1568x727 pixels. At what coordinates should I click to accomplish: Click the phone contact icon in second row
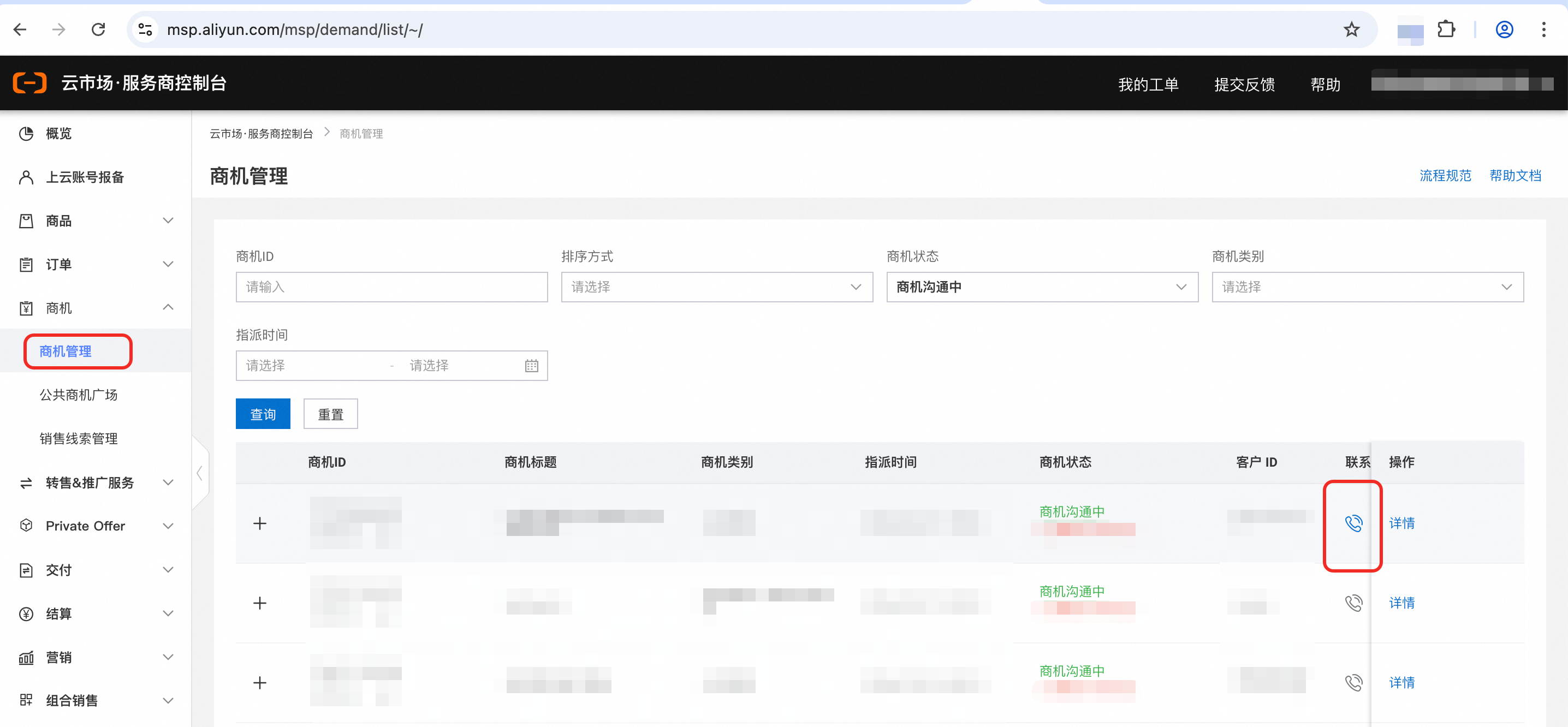tap(1353, 603)
